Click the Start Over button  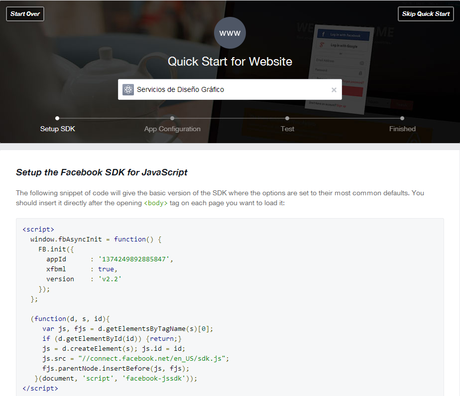[x=25, y=14]
